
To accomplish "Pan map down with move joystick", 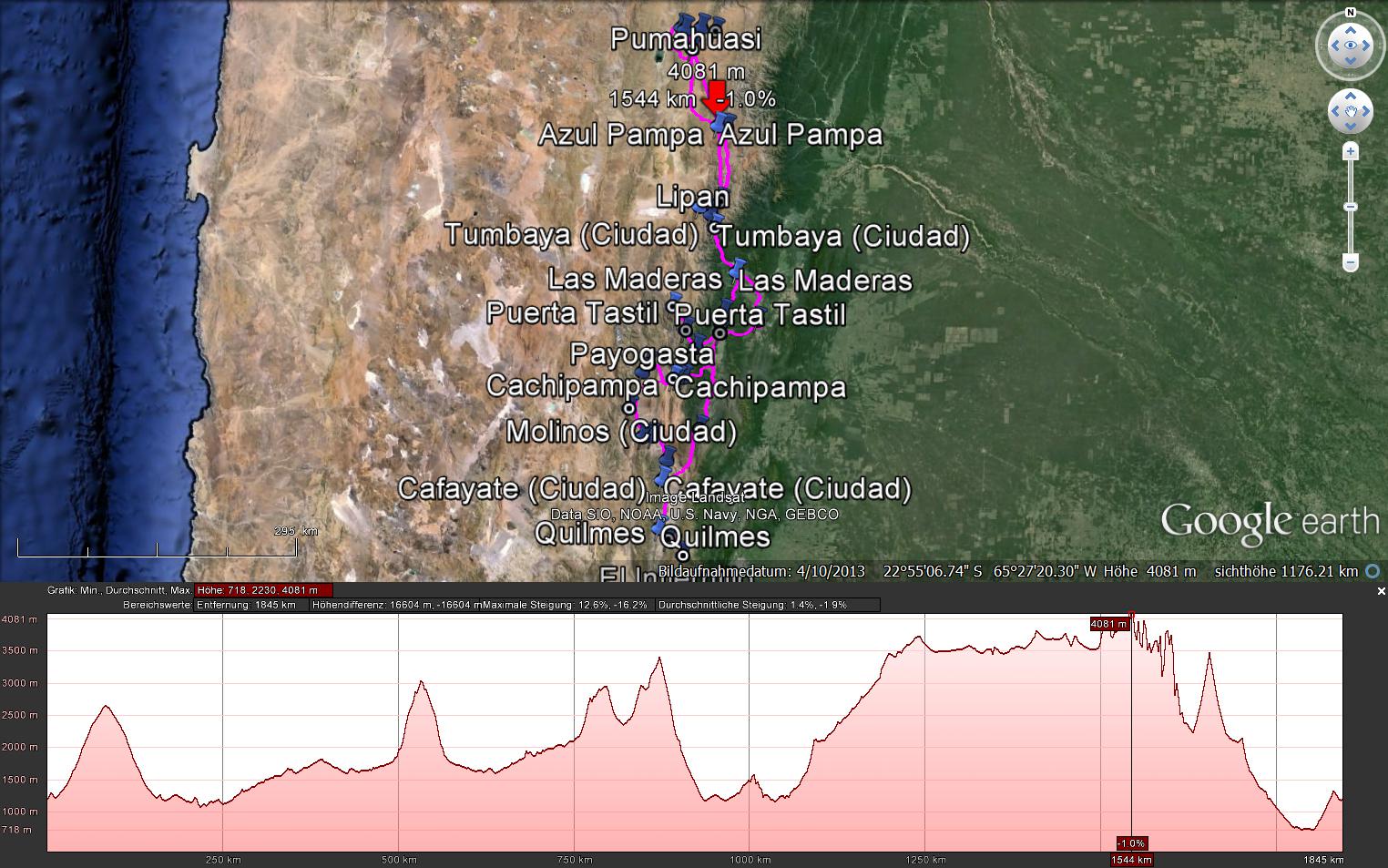I will click(x=1351, y=128).
